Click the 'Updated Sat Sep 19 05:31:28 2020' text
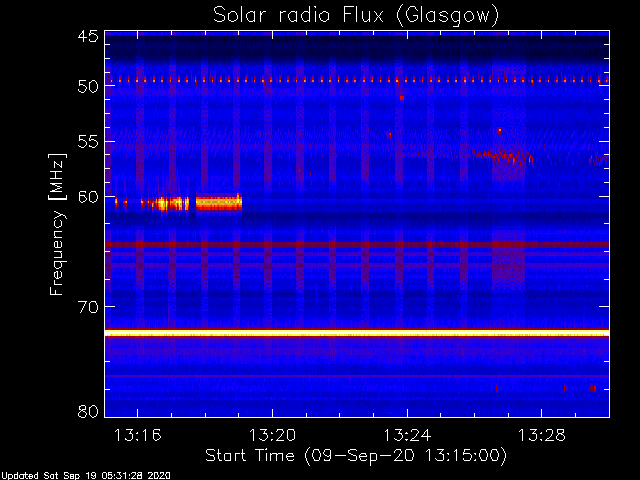The width and height of the screenshot is (640, 480). (x=86, y=476)
